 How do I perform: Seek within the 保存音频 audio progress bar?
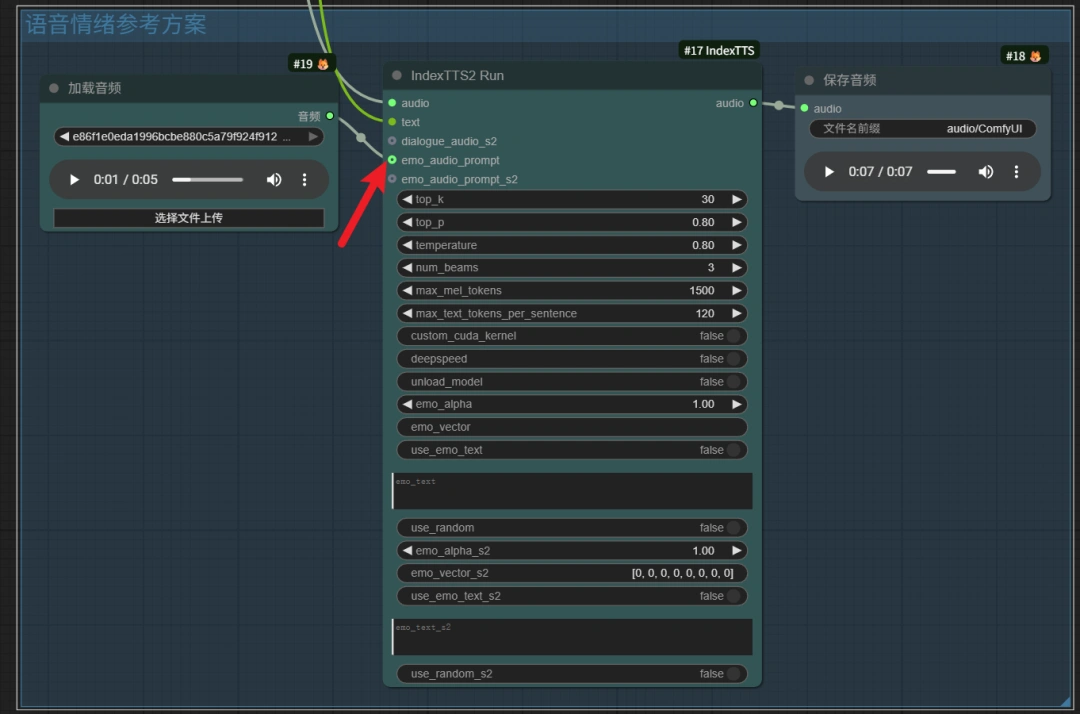pos(941,171)
